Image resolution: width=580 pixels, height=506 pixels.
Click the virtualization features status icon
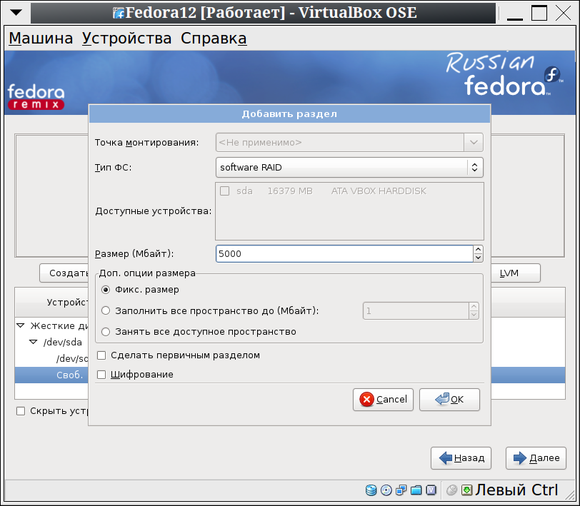(x=431, y=490)
